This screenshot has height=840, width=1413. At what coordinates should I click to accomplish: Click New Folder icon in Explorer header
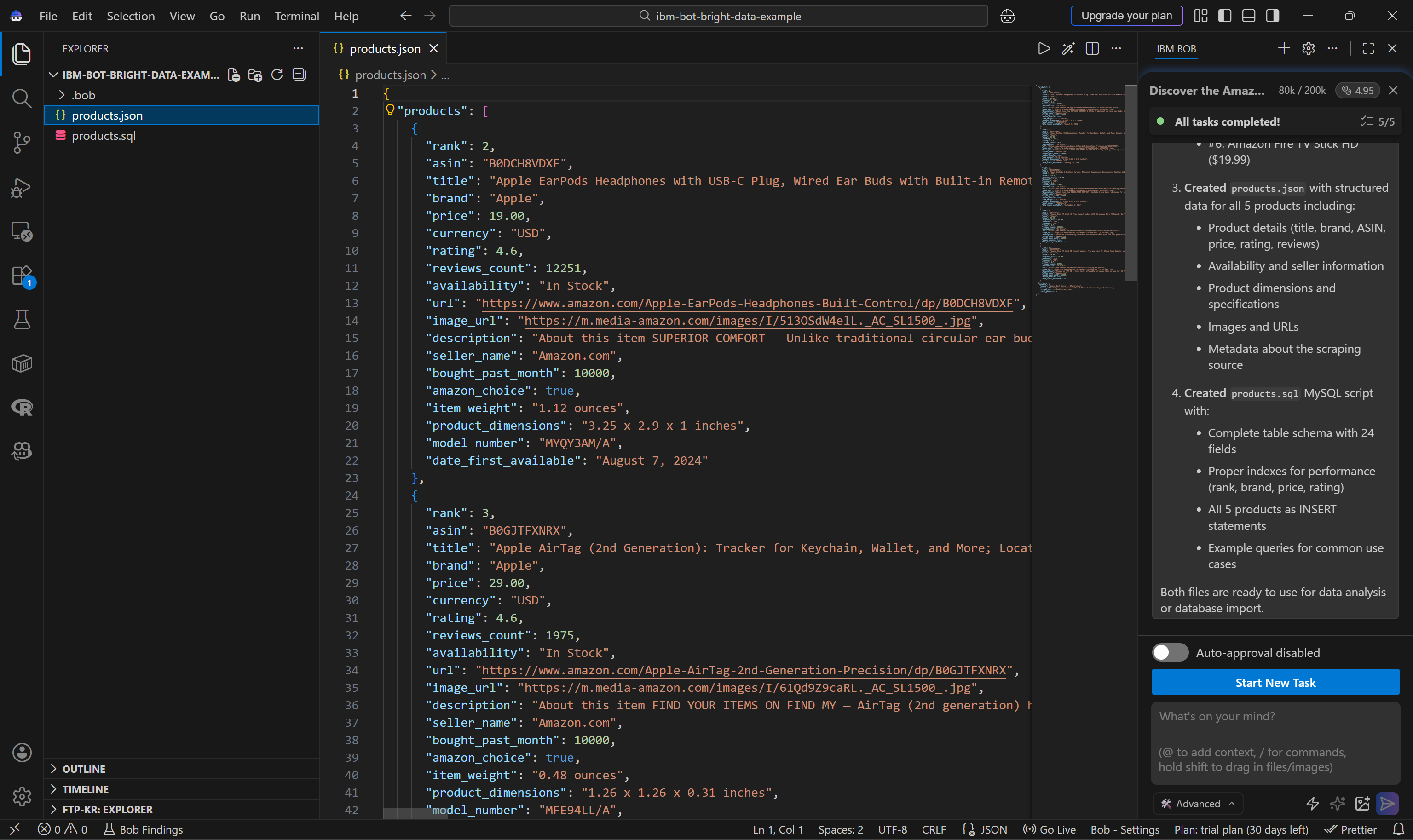tap(255, 75)
